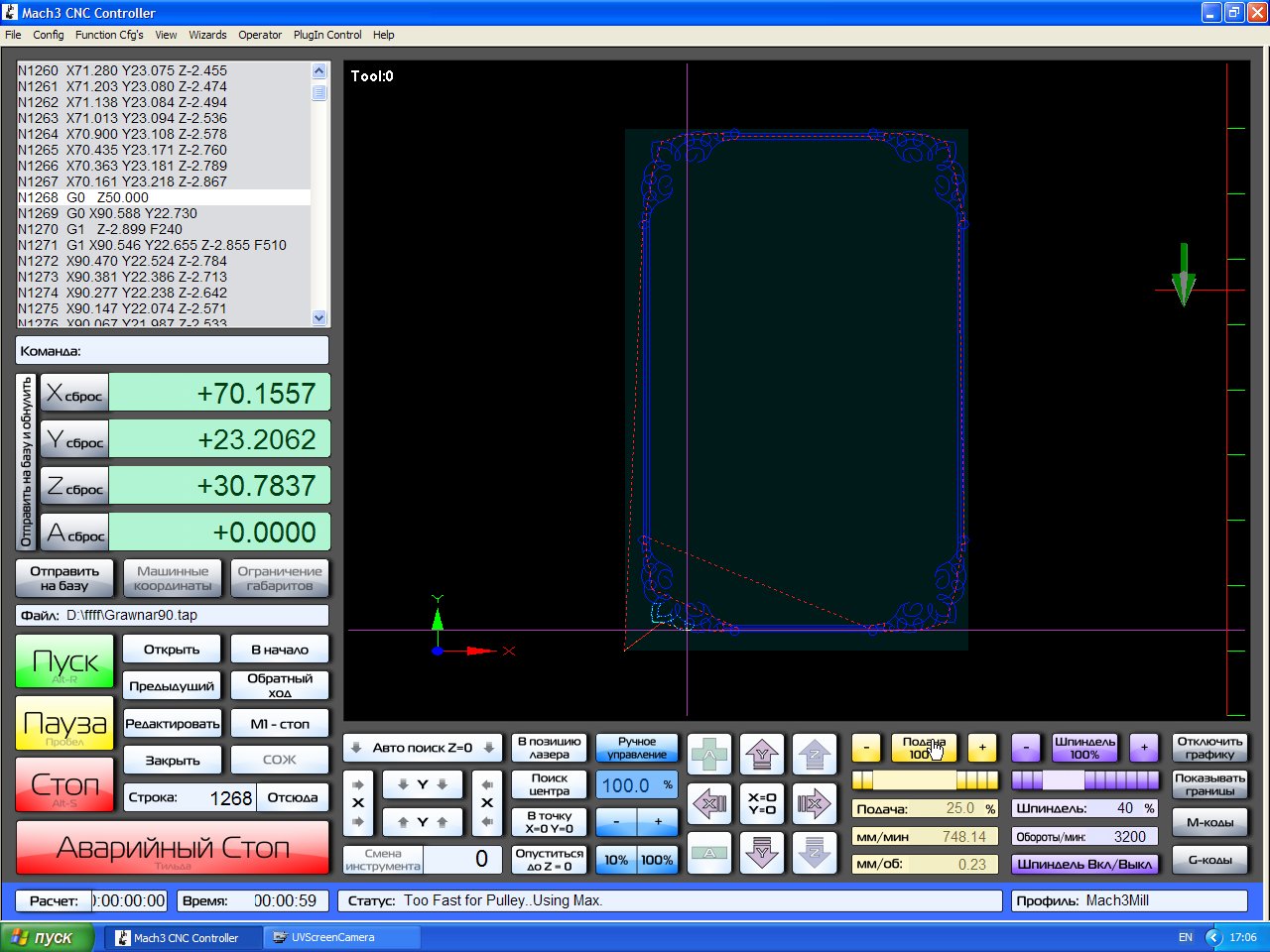Raise Z axis with up arrow icon
The image size is (1270, 952).
point(814,755)
